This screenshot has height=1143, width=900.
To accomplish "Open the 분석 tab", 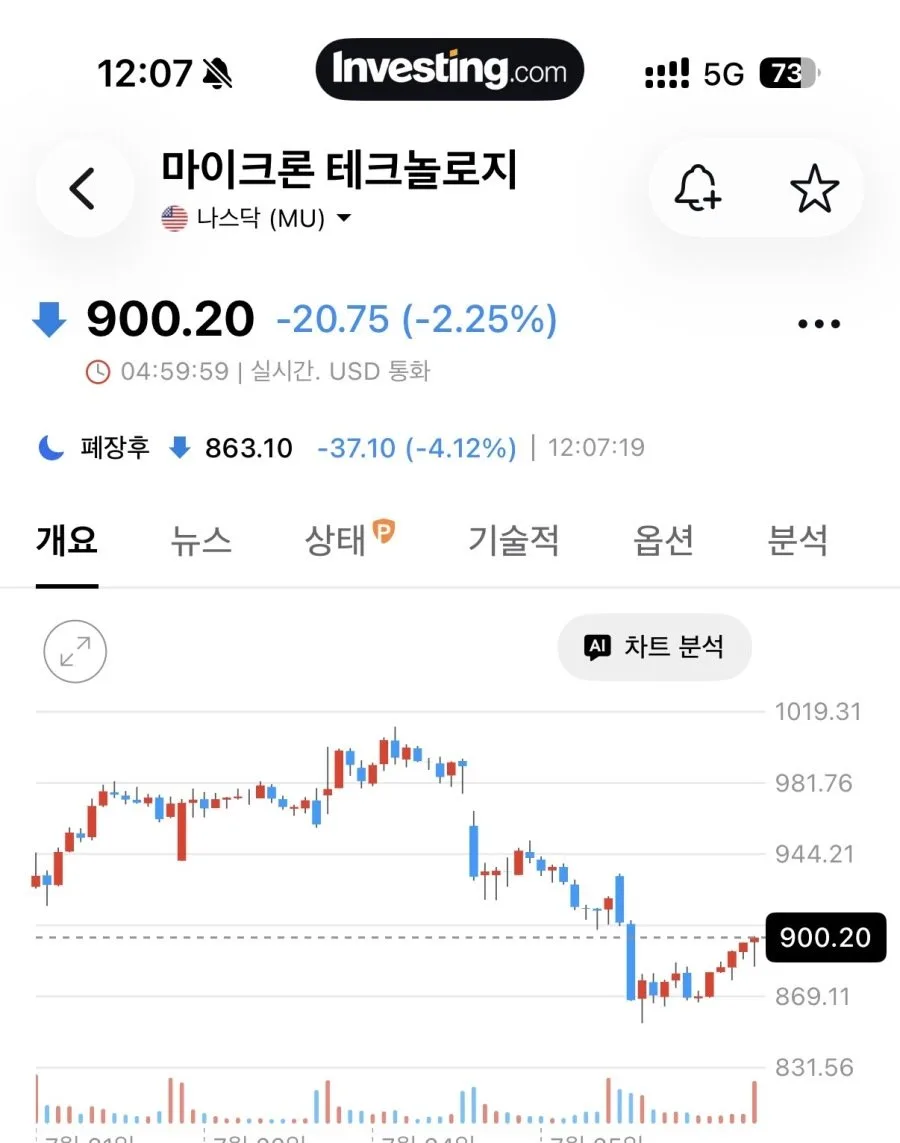I will (x=797, y=540).
